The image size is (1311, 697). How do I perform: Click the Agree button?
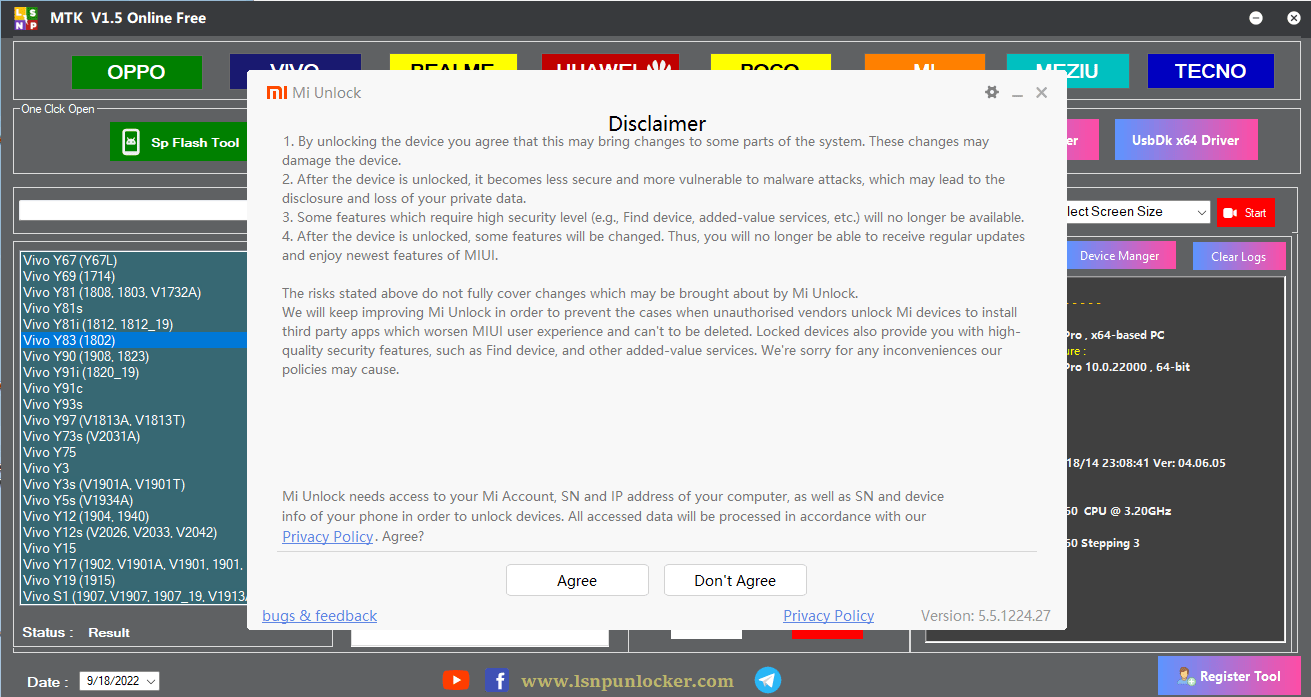pos(577,580)
